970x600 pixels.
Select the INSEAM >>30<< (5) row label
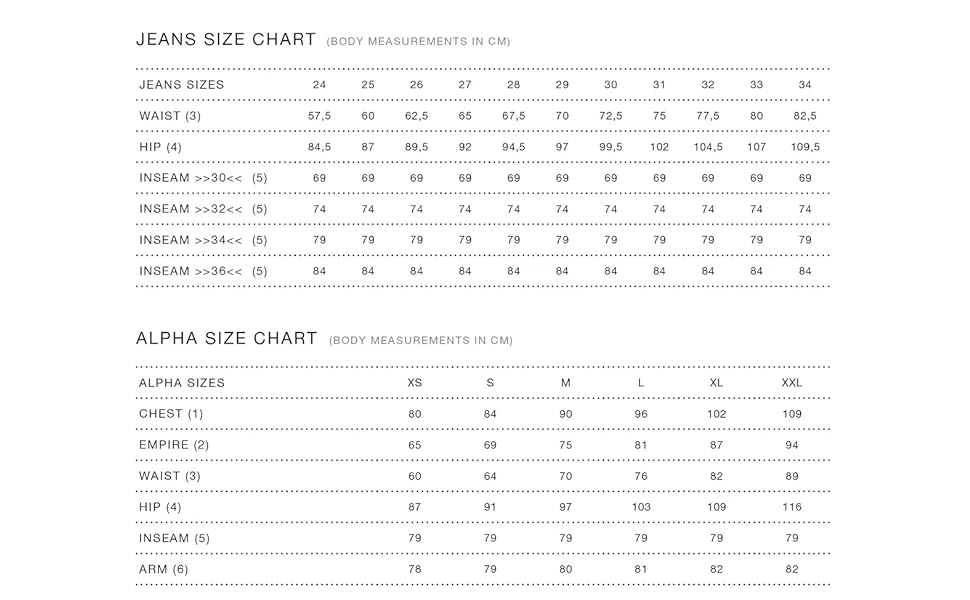click(x=203, y=178)
